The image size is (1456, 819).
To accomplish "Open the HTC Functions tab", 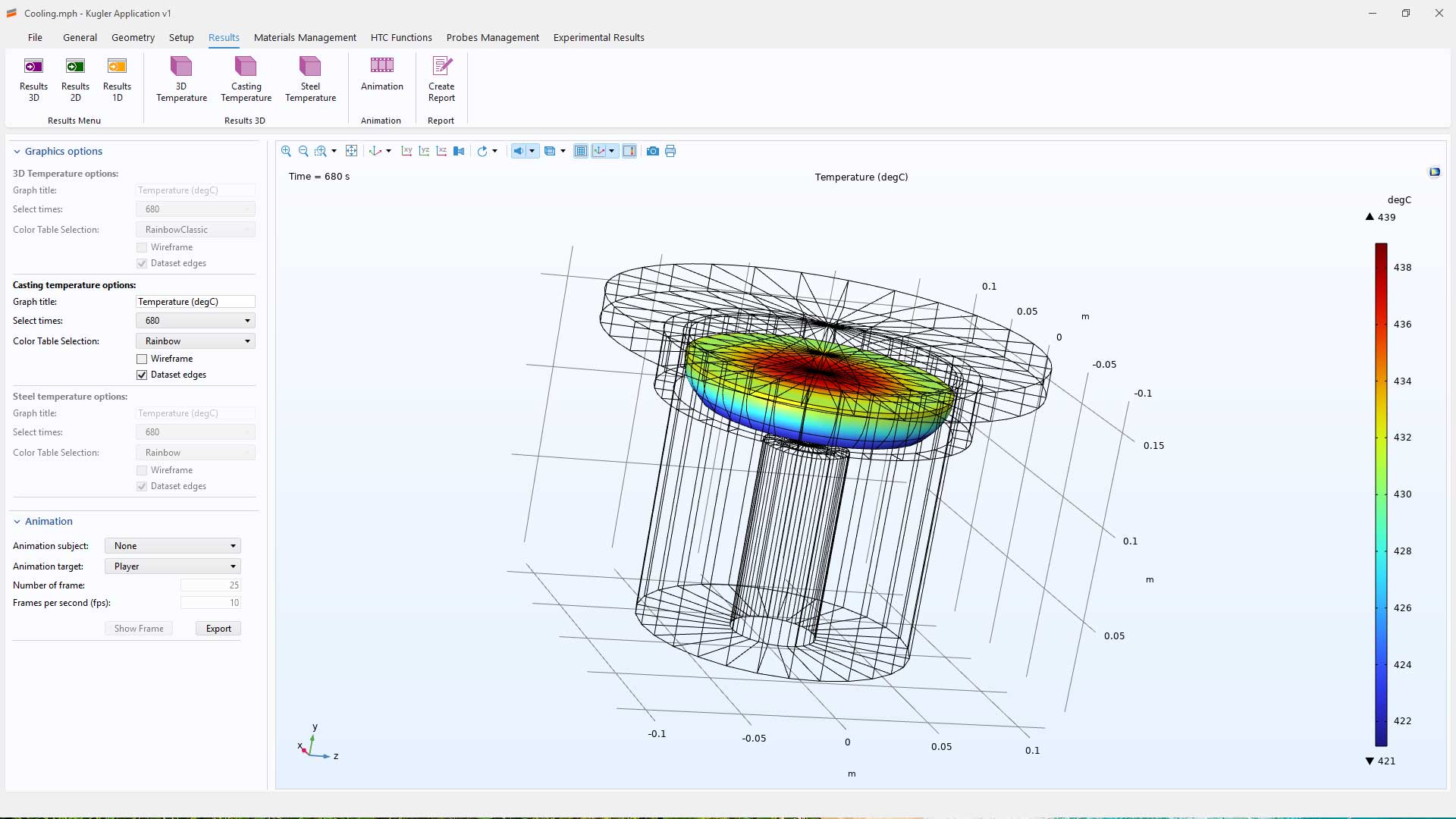I will click(401, 37).
